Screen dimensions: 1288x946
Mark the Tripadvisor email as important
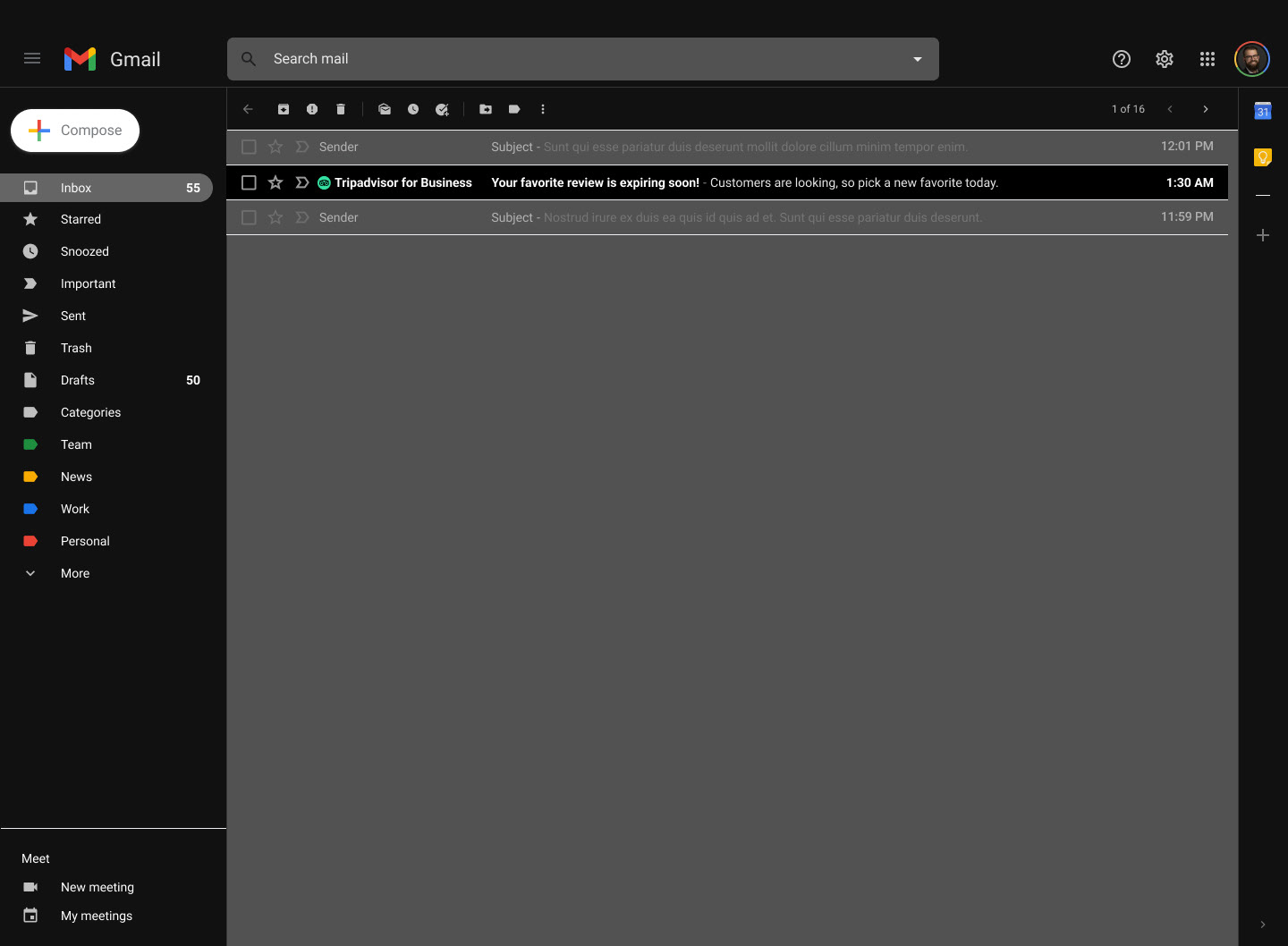click(302, 182)
